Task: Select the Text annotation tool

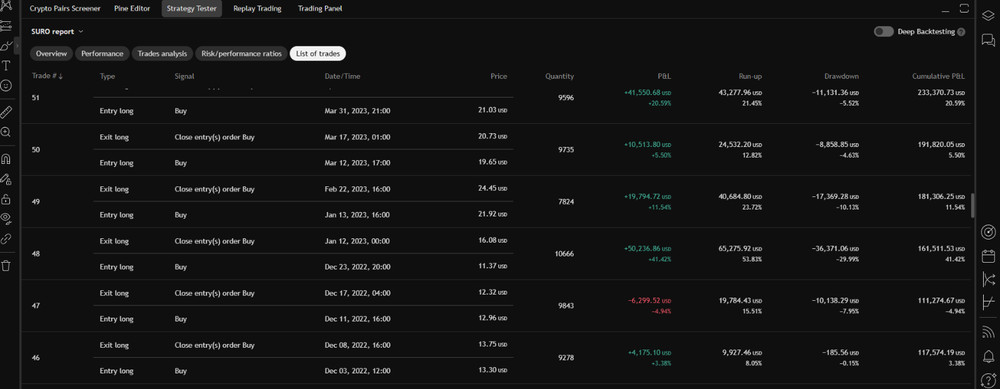Action: pos(6,66)
